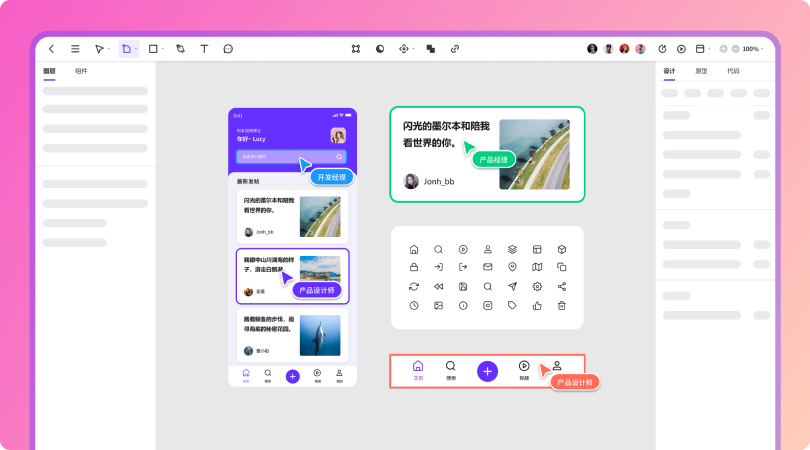Click the back arrow in the toolbar
810x450 pixels.
tap(52, 48)
